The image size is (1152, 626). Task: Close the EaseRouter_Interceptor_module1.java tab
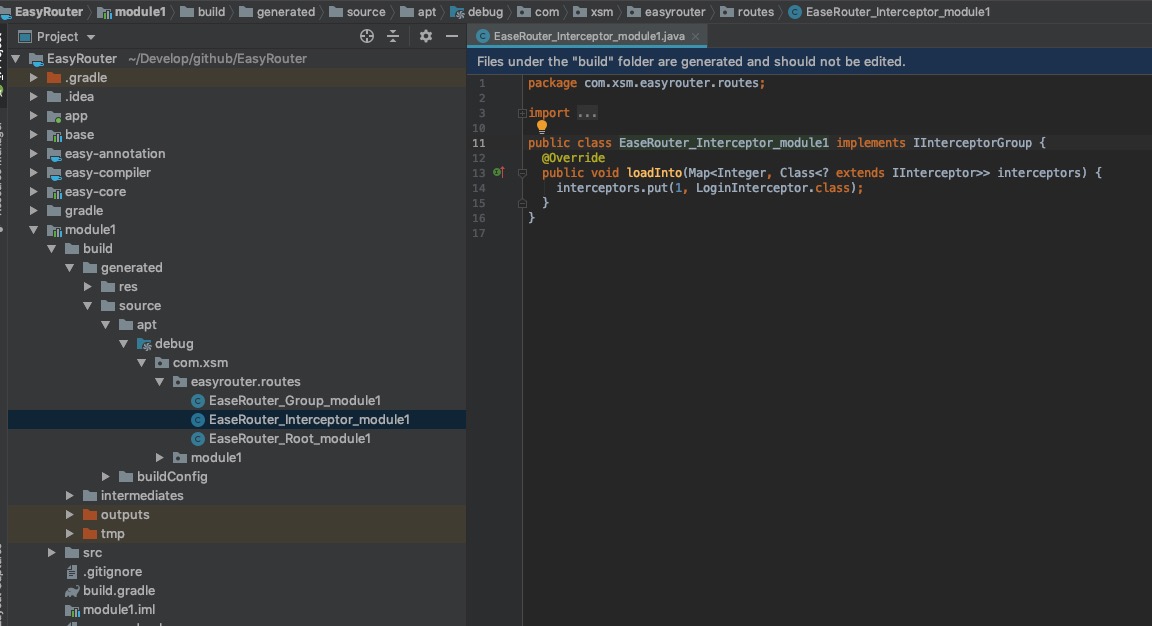click(x=695, y=36)
